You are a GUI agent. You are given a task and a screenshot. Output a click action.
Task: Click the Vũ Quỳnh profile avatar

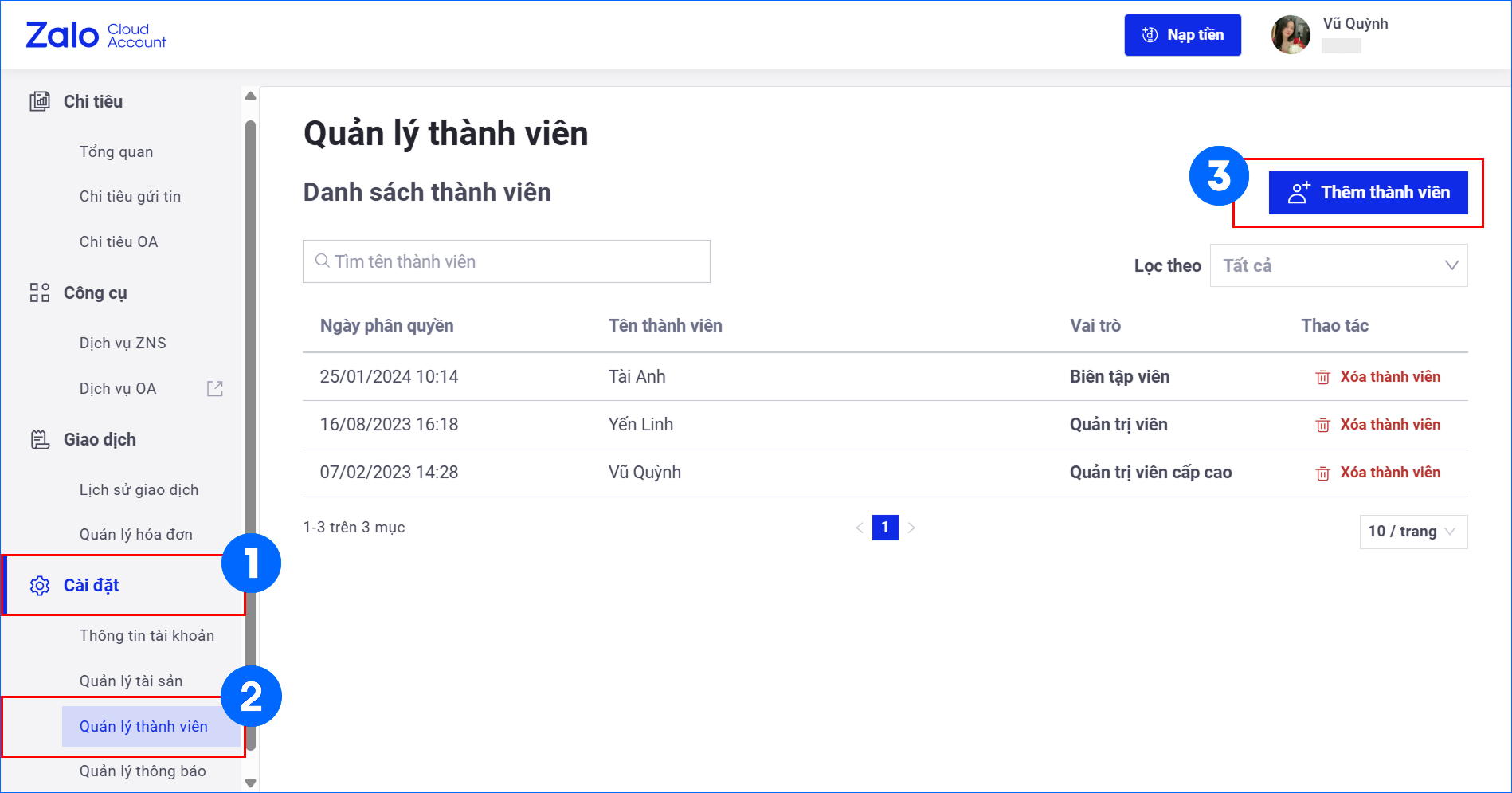coord(1291,35)
